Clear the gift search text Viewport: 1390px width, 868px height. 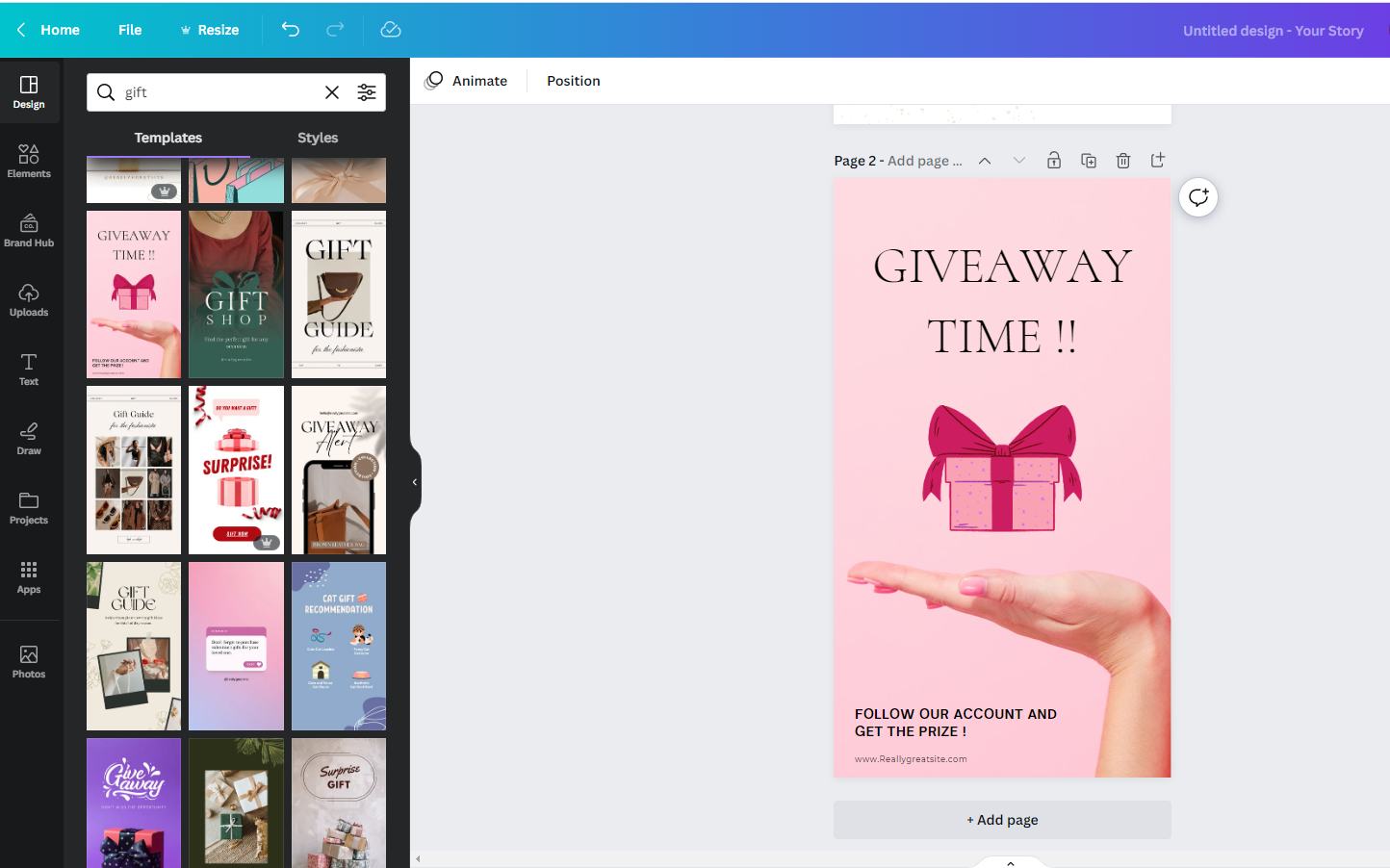332,92
